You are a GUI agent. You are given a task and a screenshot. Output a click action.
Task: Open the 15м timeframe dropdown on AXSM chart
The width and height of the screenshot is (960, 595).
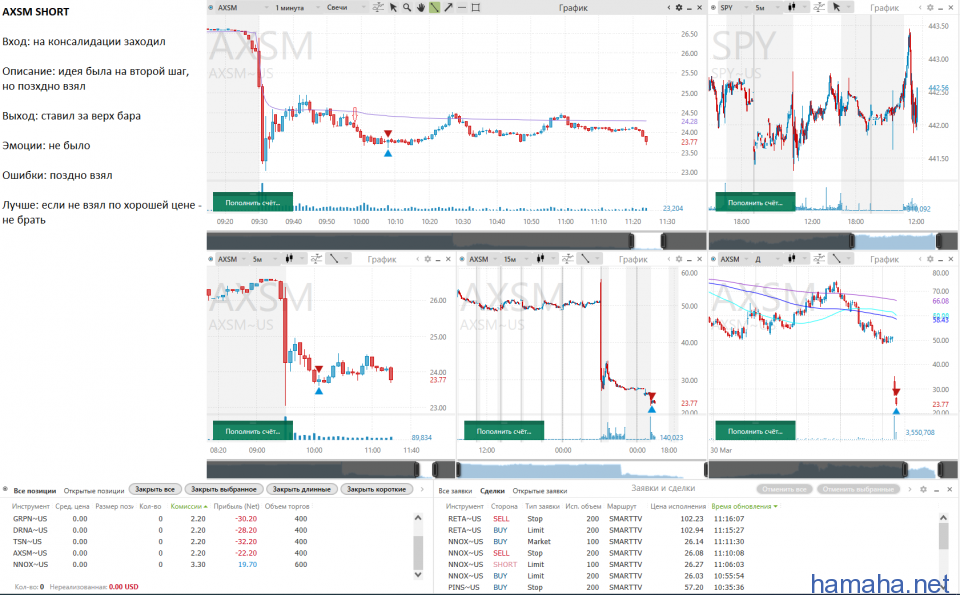[516, 259]
